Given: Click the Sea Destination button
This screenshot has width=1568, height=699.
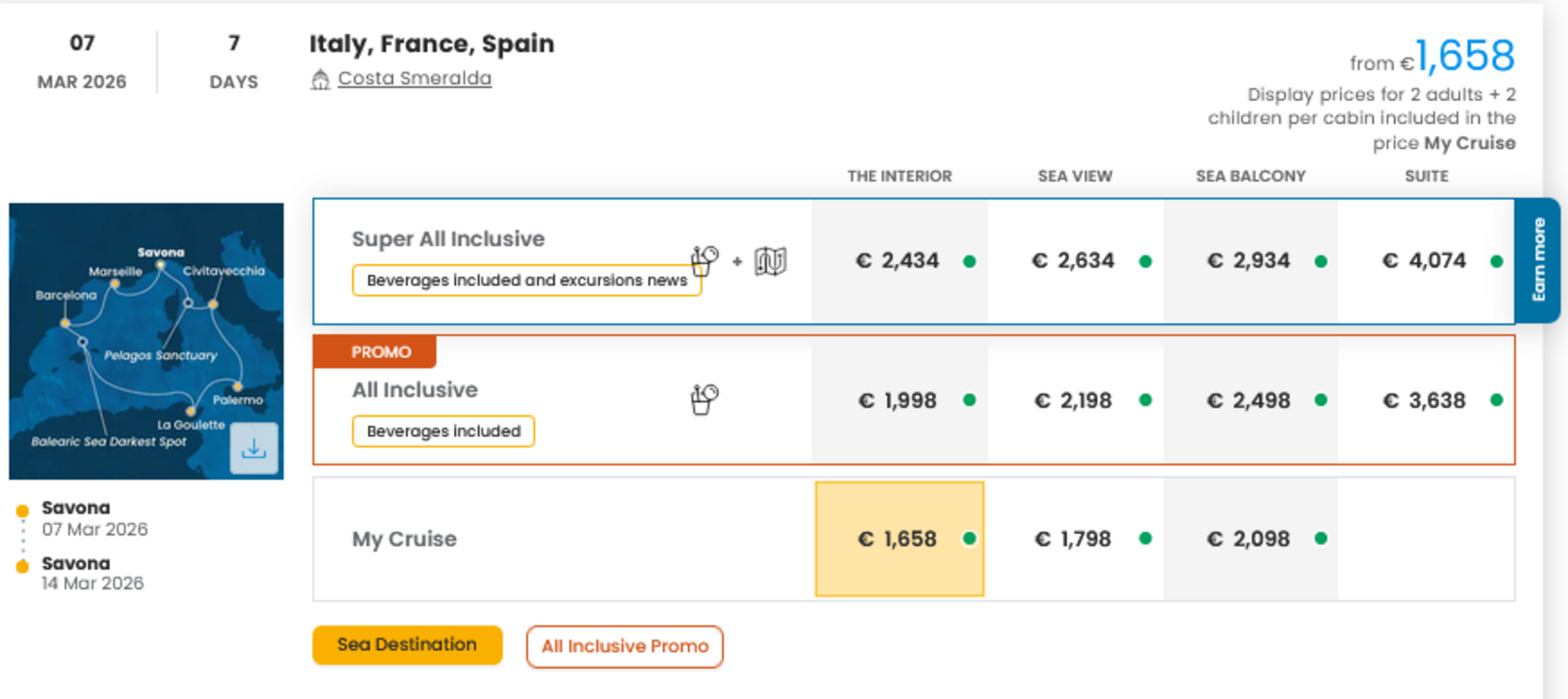Looking at the screenshot, I should (x=407, y=645).
